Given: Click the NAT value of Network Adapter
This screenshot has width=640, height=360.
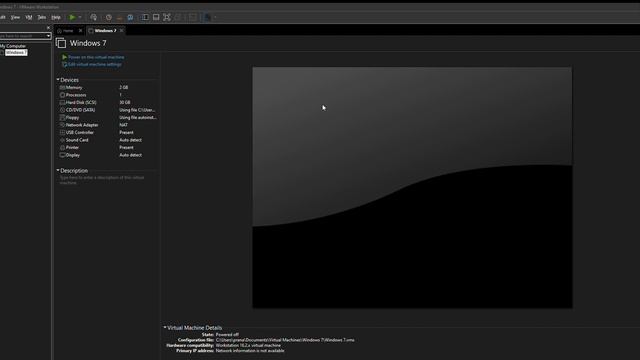Looking at the screenshot, I should (123, 125).
